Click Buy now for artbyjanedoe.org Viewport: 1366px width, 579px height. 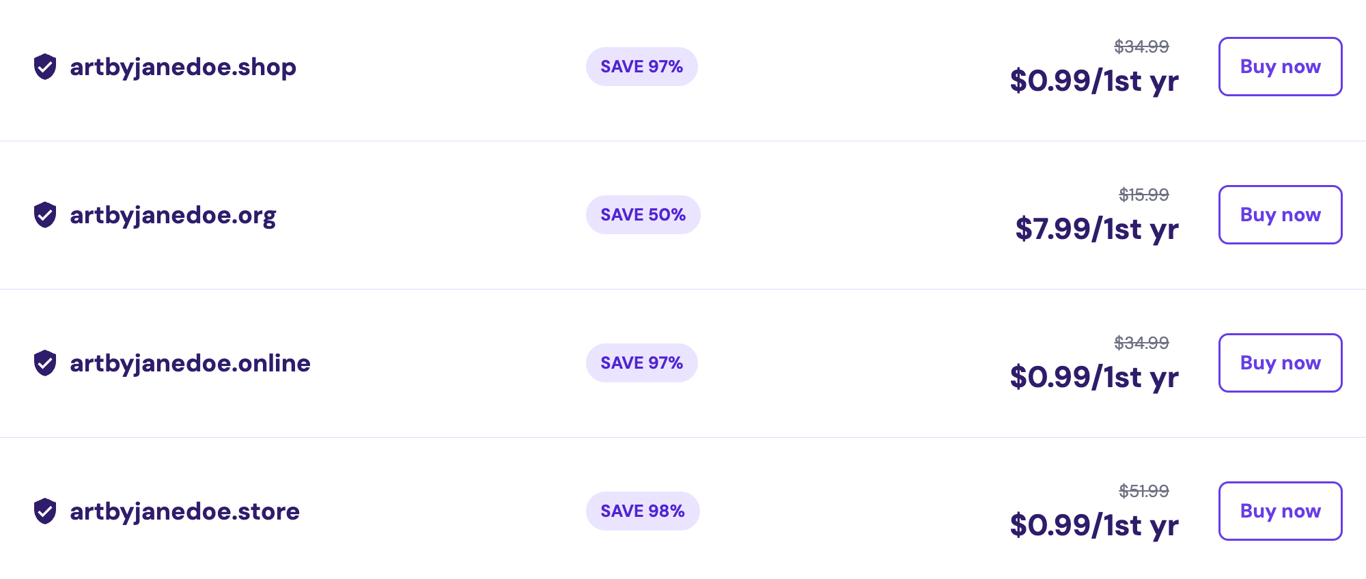pos(1280,214)
